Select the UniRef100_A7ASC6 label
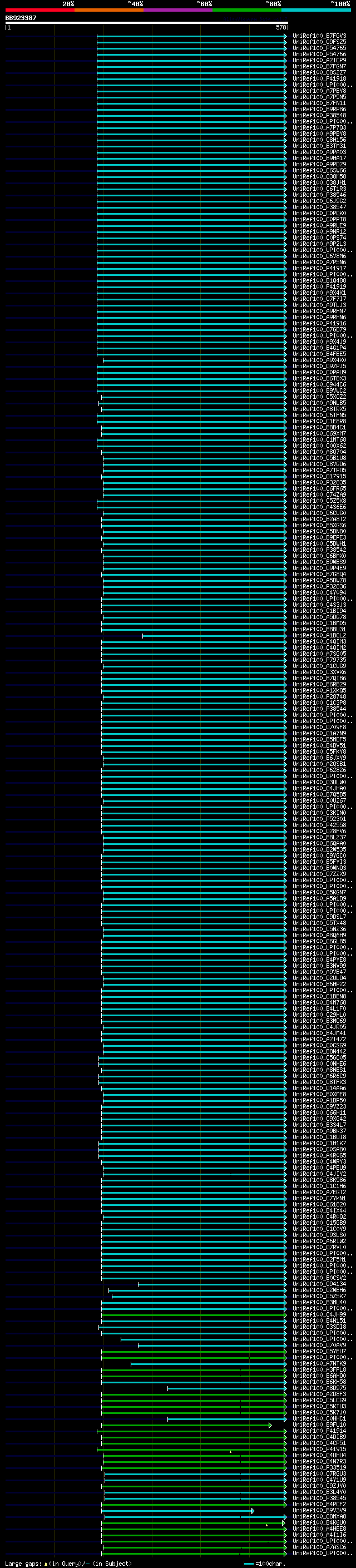 [319, 1547]
